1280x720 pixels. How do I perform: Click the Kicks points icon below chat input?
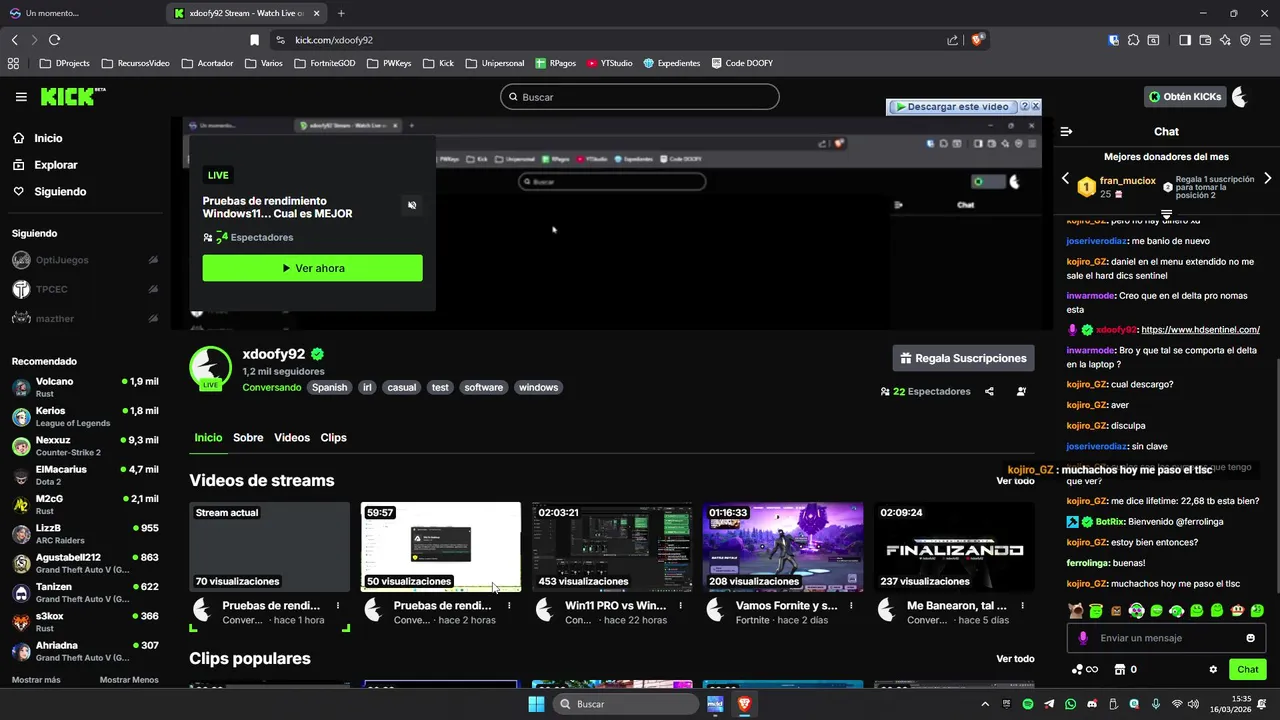pos(1084,669)
